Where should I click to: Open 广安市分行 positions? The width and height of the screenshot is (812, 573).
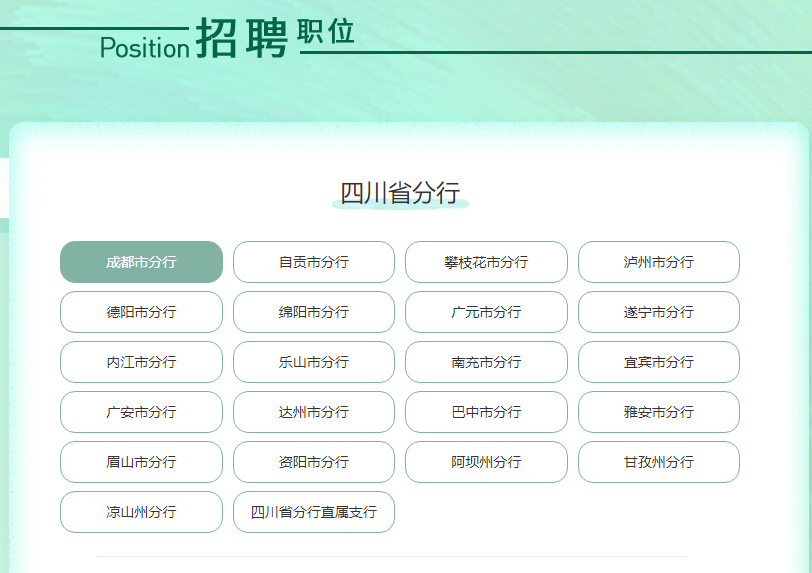141,412
